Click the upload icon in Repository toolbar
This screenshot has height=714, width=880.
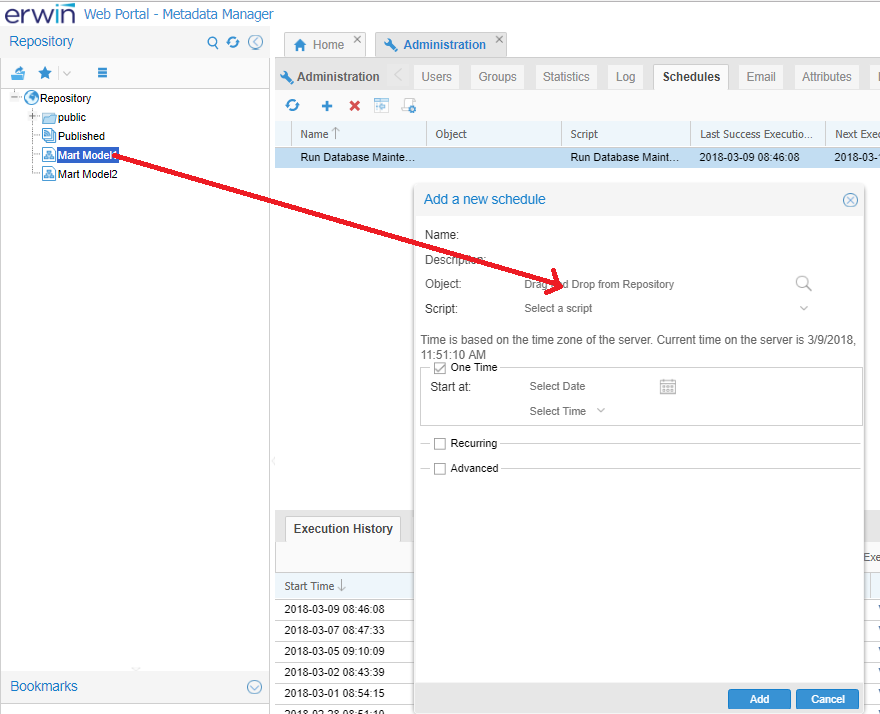(19, 73)
